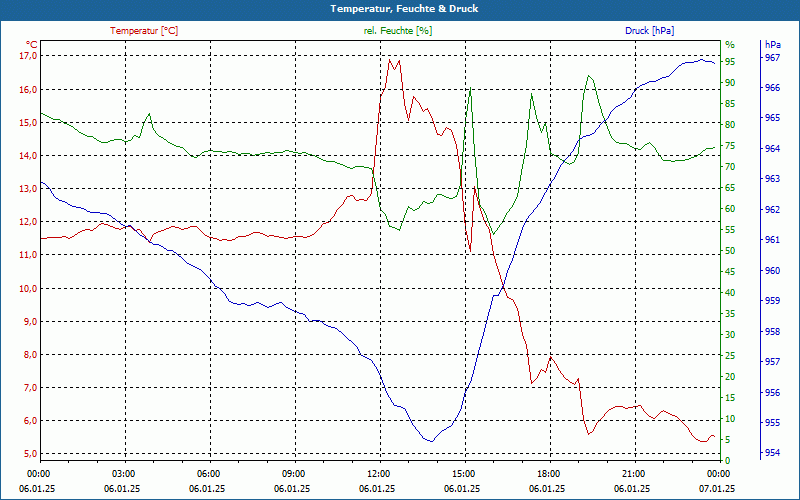Viewport: 800px width, 500px height.
Task: Click the 06.01.25 date below the 18:00 label
Action: [x=547, y=488]
